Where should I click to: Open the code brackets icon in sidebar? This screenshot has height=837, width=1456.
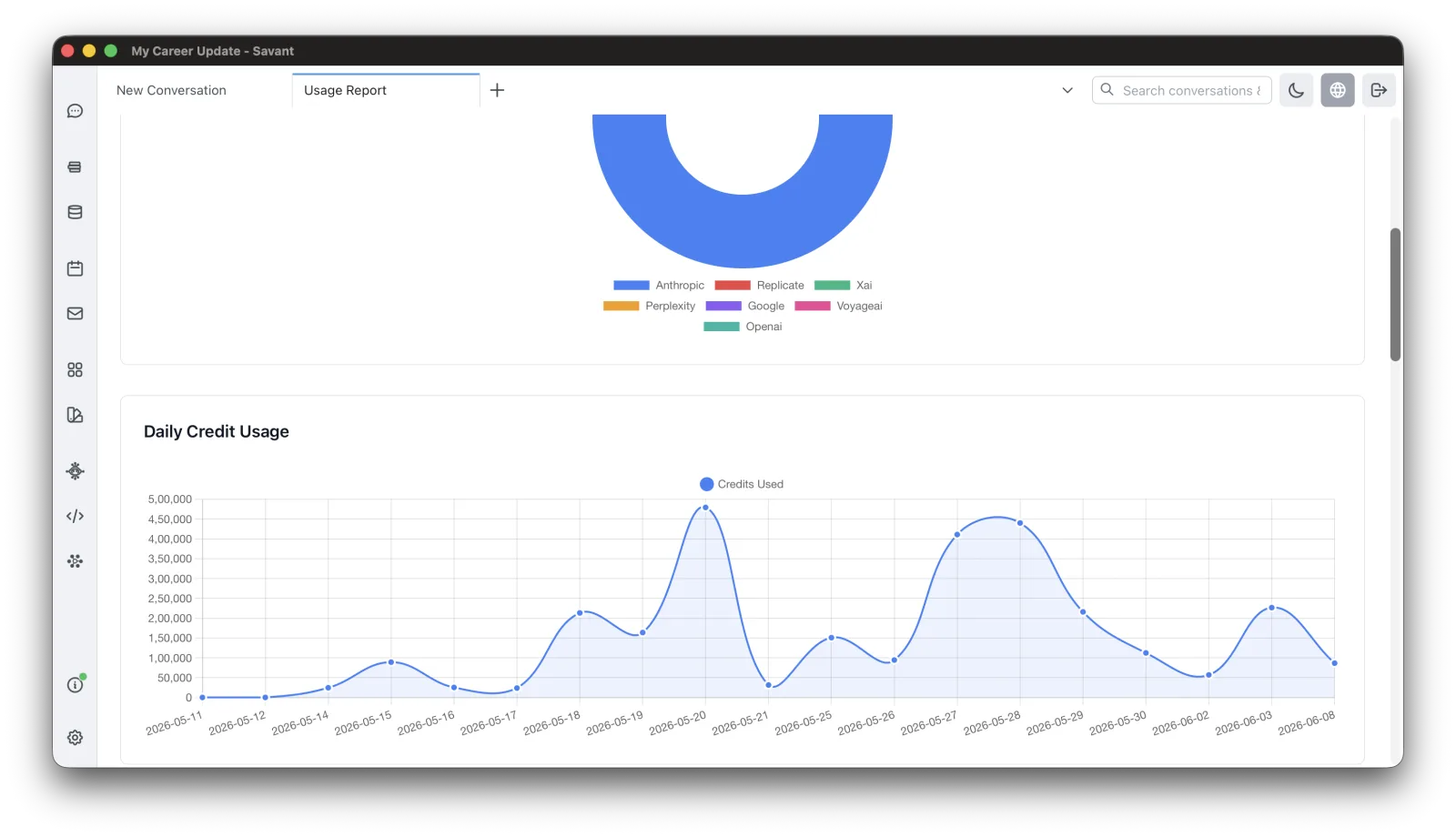click(x=75, y=516)
